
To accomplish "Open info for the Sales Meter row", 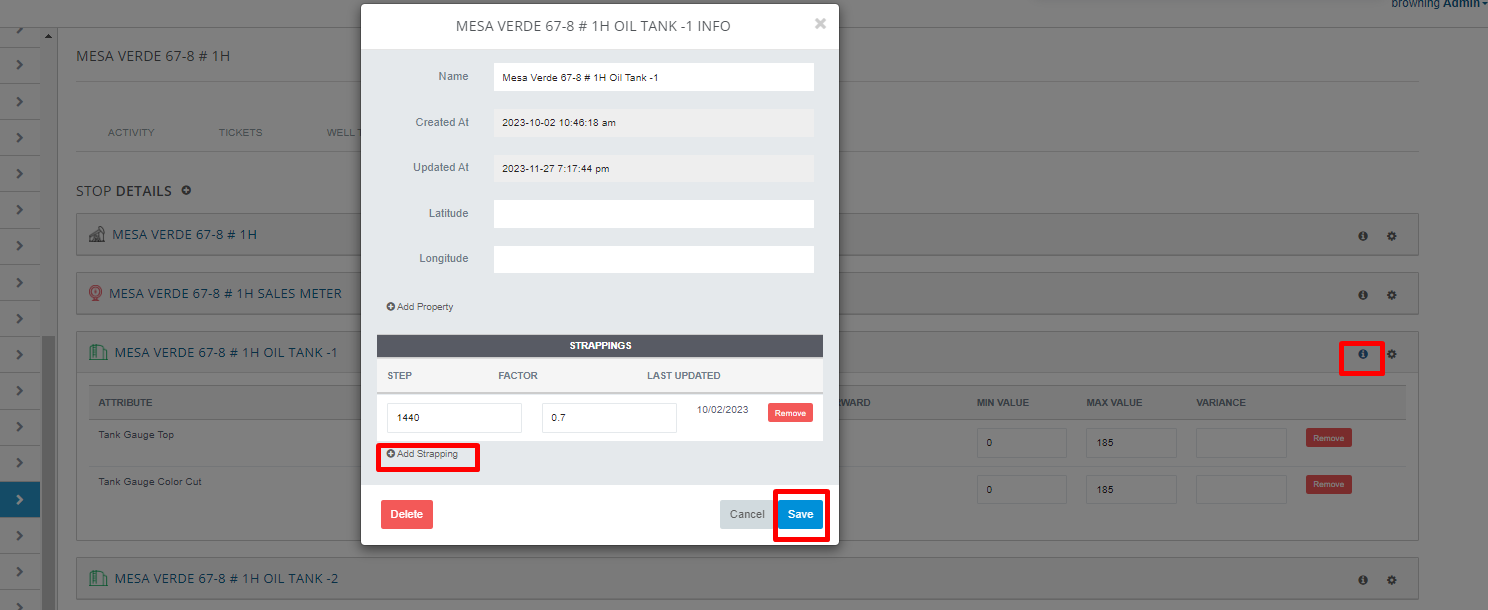I will [1362, 295].
